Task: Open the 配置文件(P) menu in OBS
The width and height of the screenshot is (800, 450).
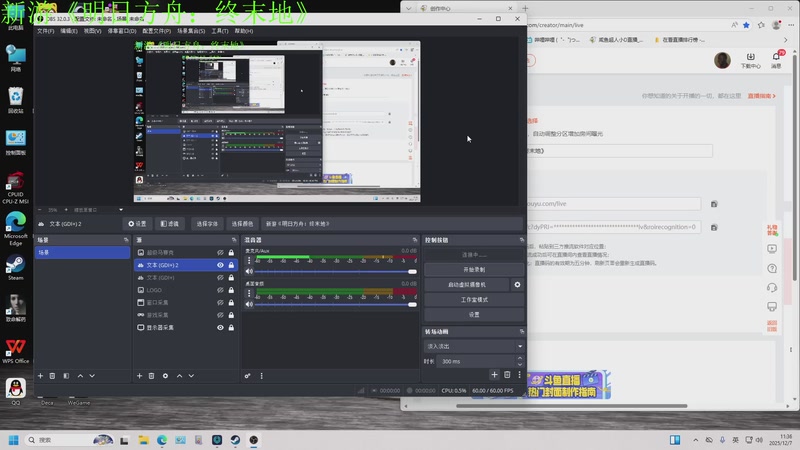Action: [157, 31]
